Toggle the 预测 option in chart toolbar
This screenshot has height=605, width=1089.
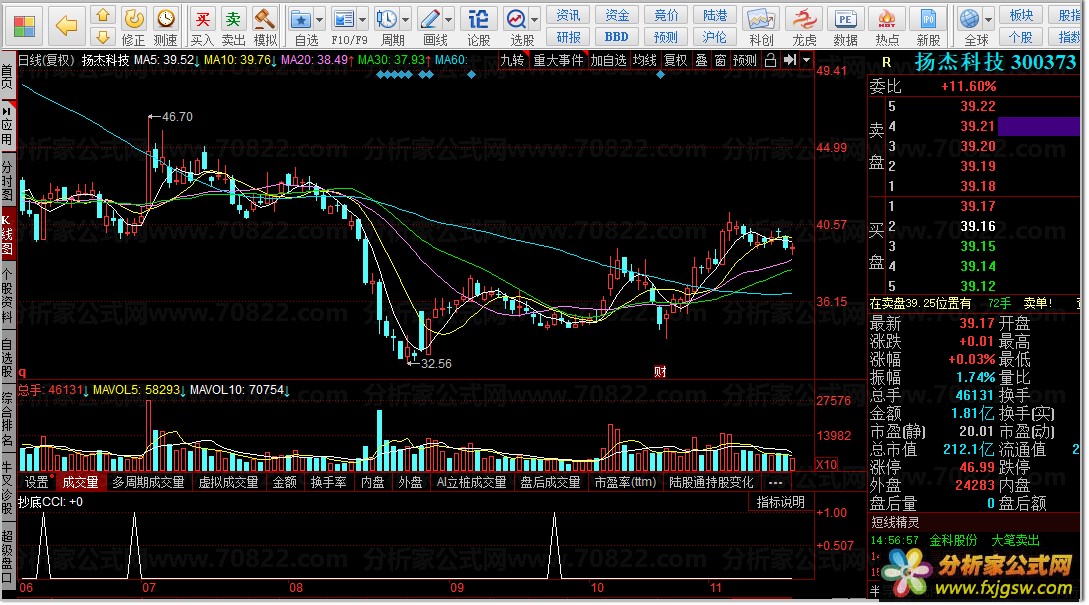pyautogui.click(x=745, y=60)
